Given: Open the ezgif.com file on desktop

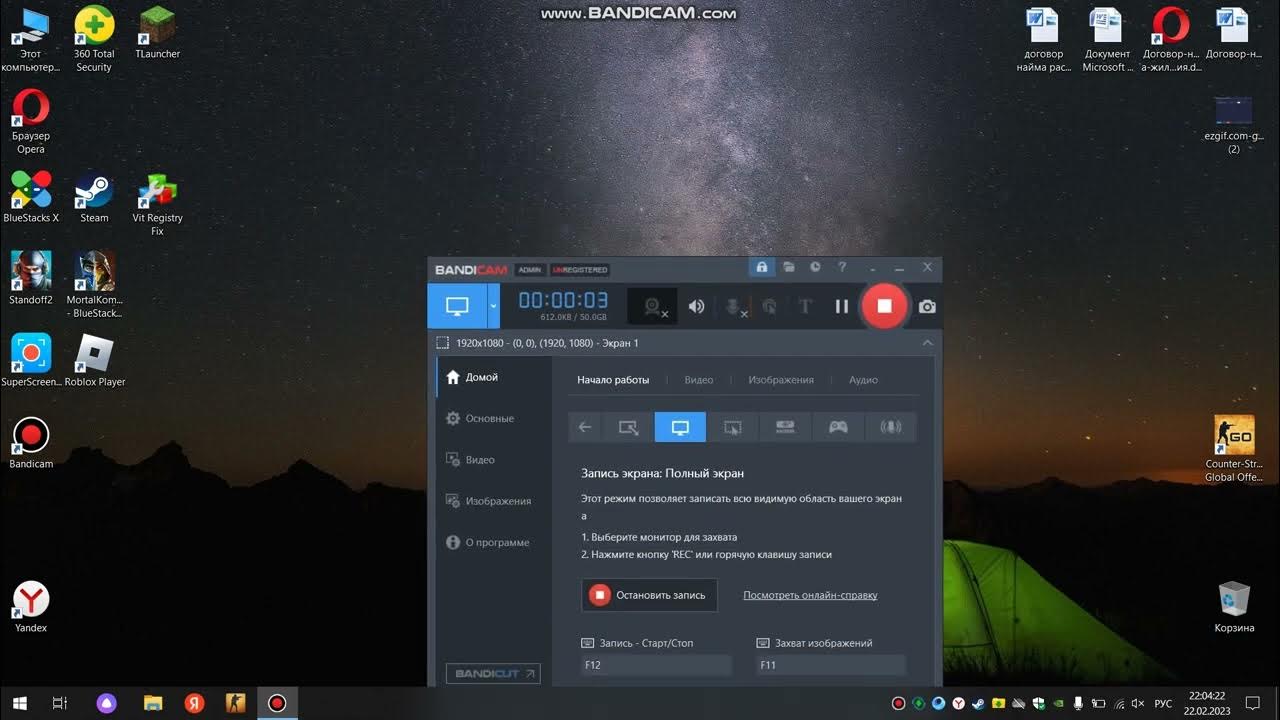Looking at the screenshot, I should tap(1234, 125).
